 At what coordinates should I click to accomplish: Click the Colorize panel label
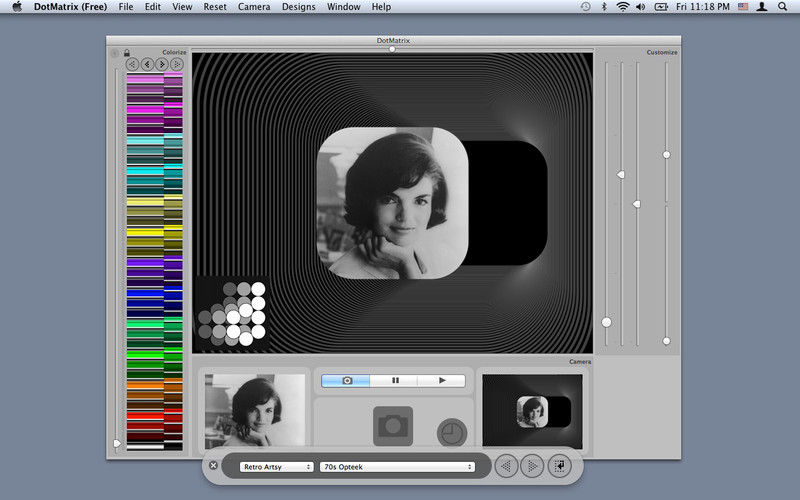[174, 52]
